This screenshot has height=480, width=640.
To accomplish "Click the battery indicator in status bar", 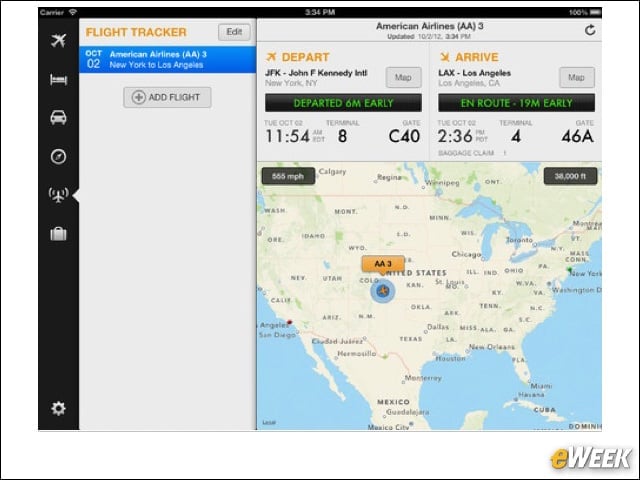I will (596, 12).
